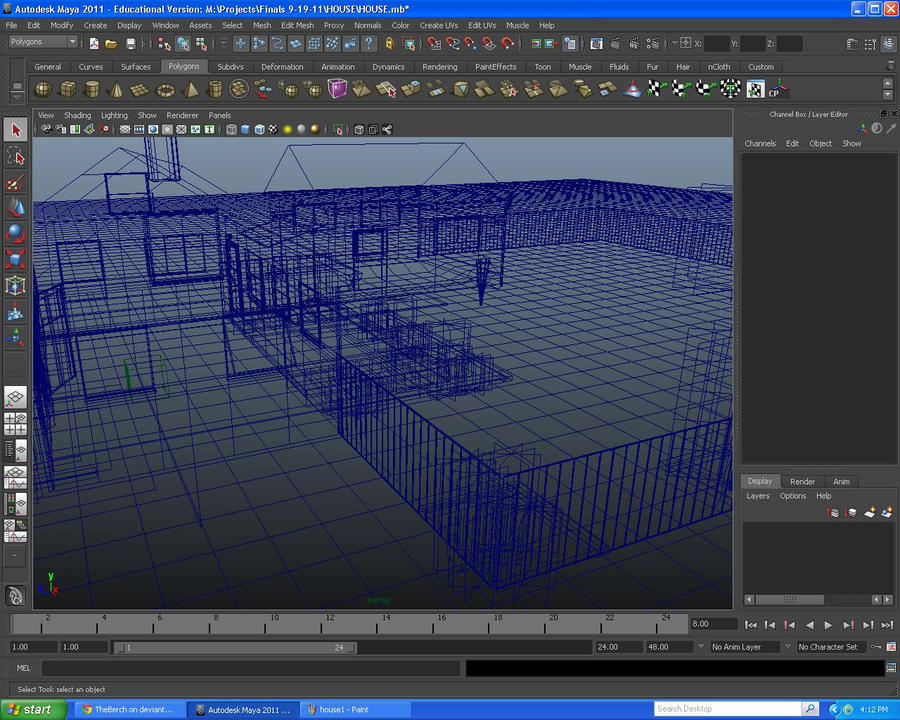Click the current time field 8.00
900x720 pixels.
coord(713,624)
